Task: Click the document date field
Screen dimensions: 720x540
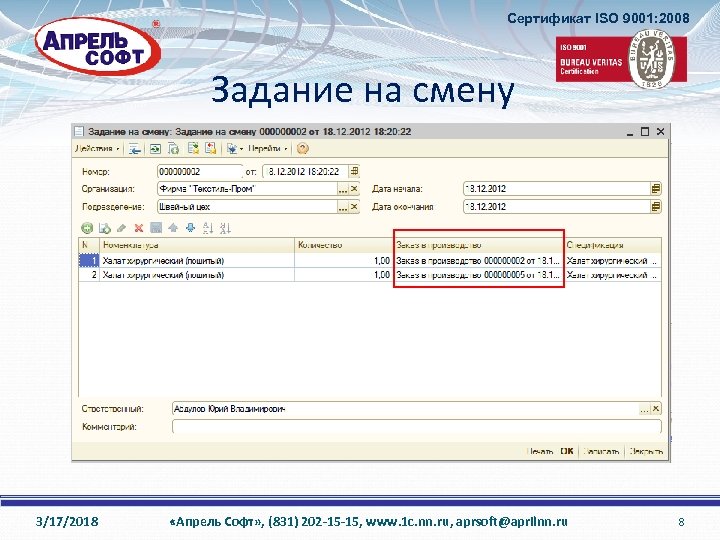Action: (x=305, y=172)
